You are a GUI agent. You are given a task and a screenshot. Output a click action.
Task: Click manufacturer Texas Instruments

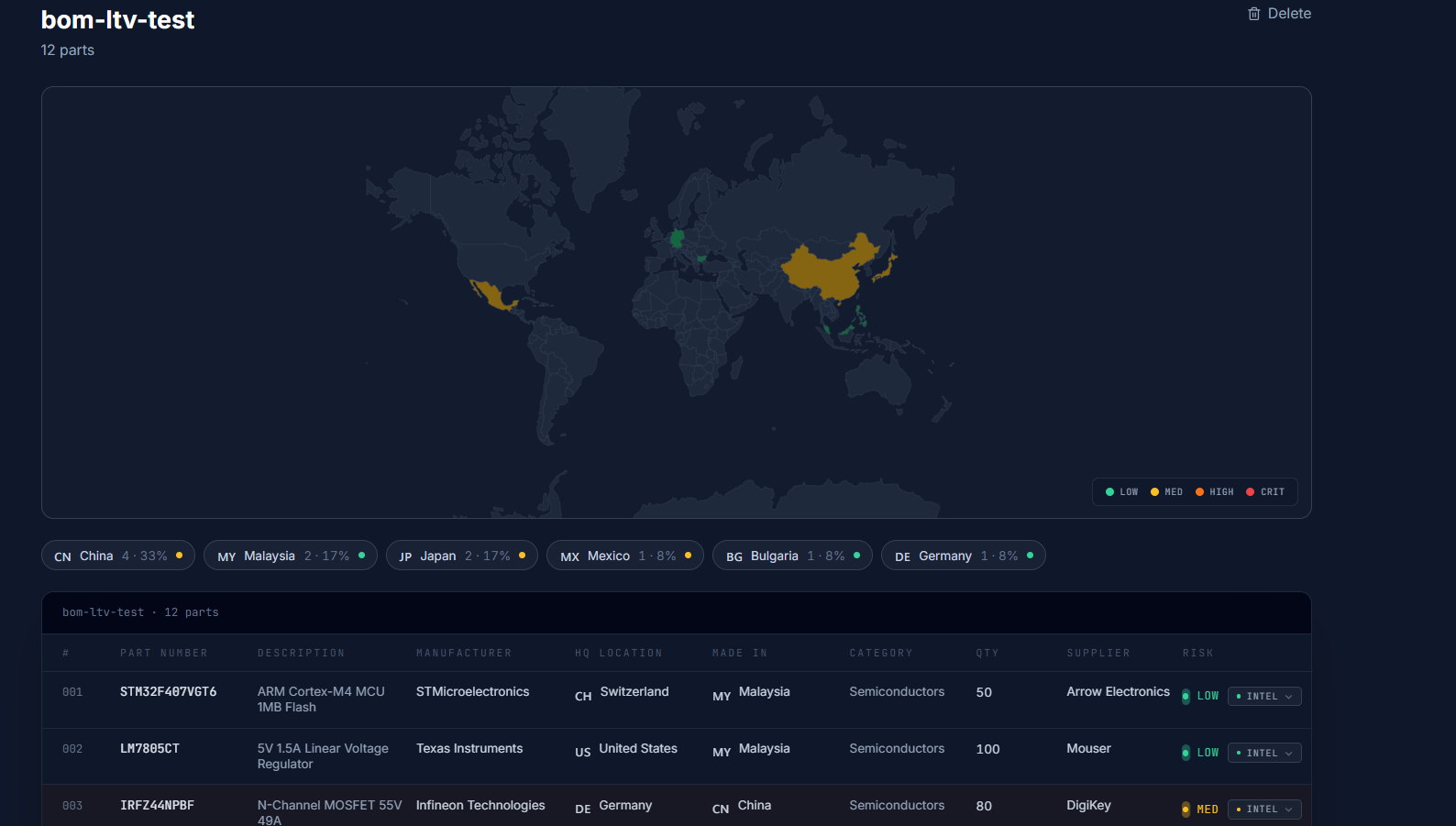click(x=469, y=749)
